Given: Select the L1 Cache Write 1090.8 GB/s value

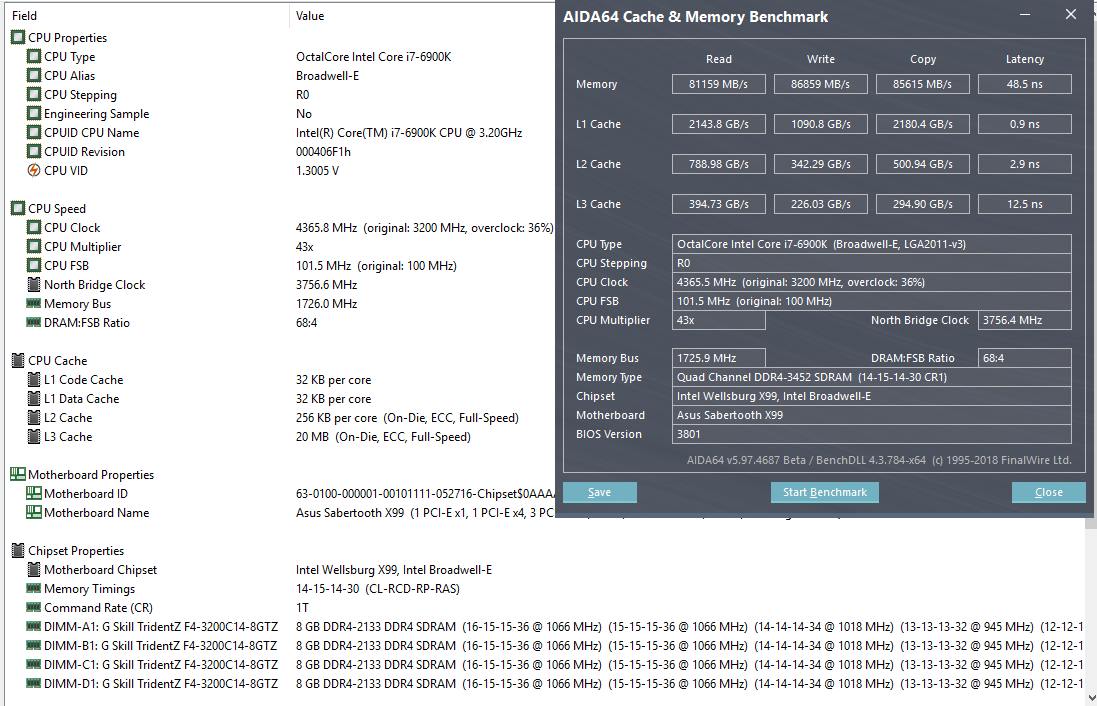Looking at the screenshot, I should point(821,124).
